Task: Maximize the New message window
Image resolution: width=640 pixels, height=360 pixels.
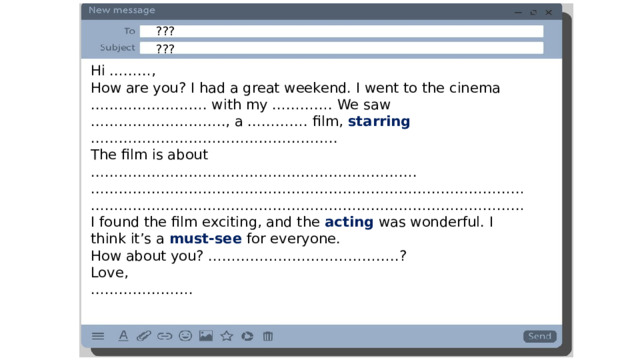Action: 533,13
